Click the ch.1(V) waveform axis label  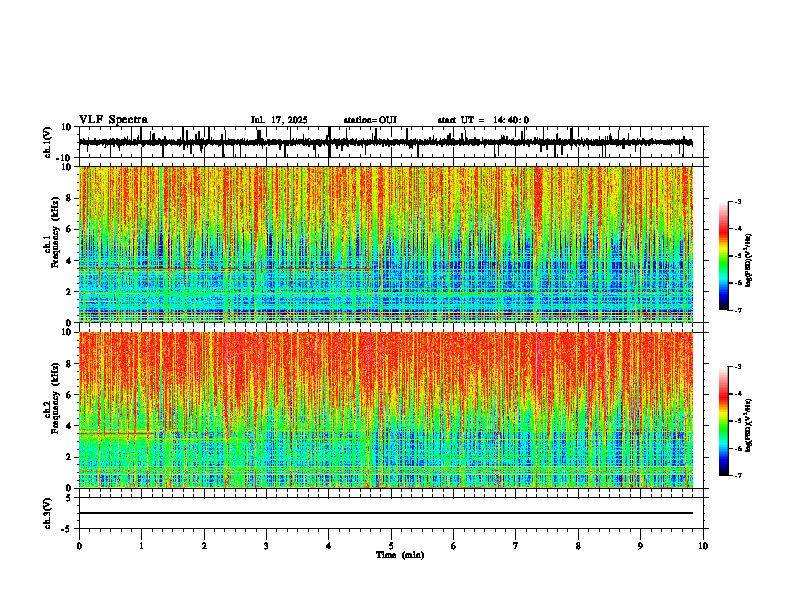click(48, 142)
